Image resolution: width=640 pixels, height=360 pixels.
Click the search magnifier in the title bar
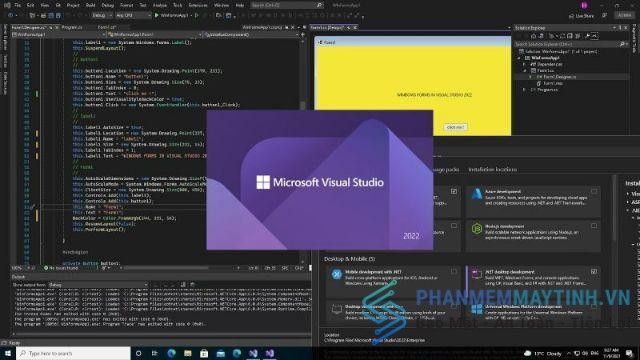click(x=319, y=5)
